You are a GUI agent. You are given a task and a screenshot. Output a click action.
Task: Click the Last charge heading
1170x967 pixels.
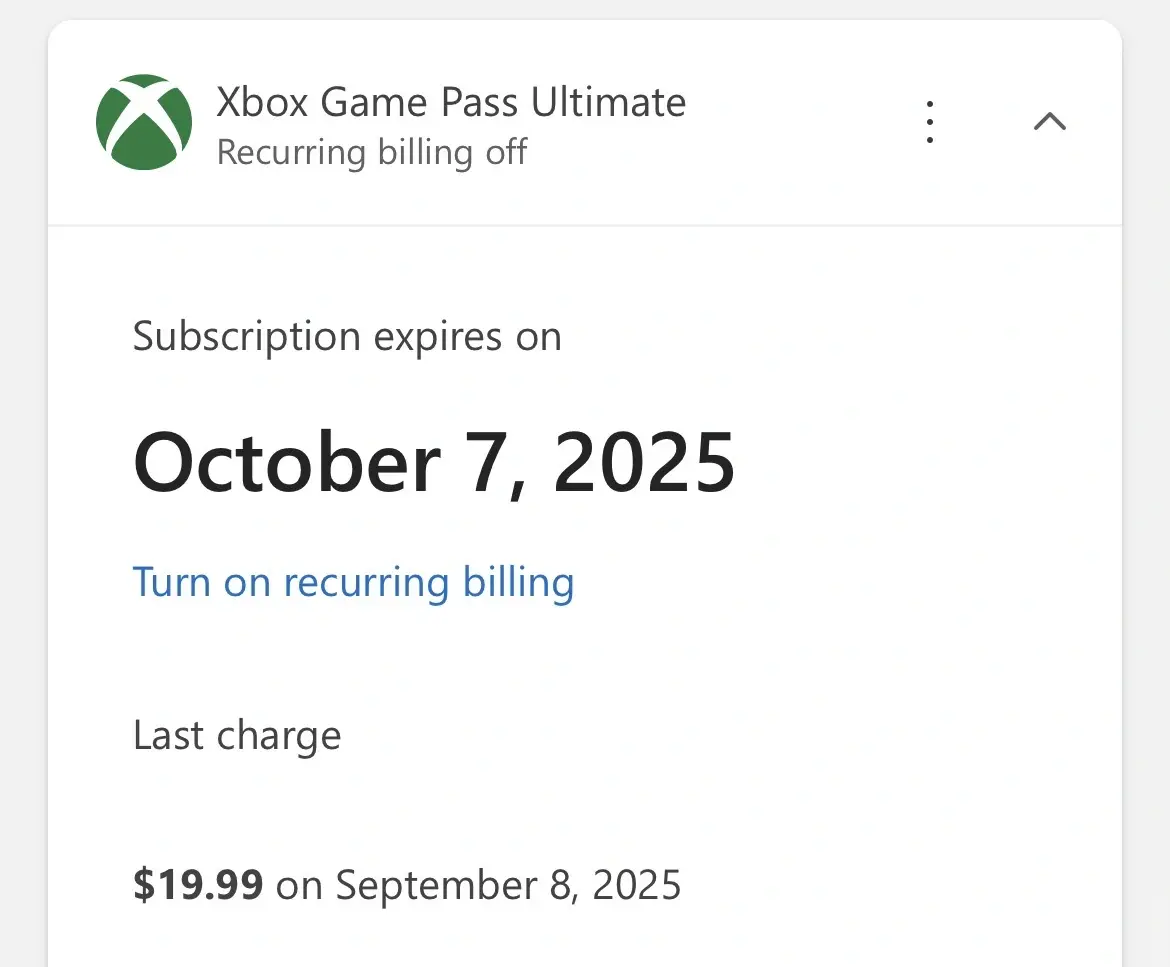[x=237, y=736]
